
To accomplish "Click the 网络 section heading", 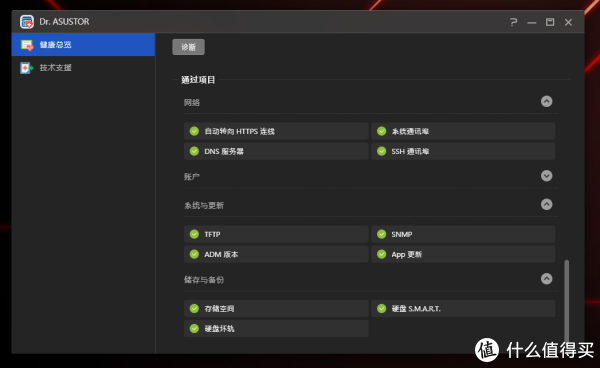I will tap(192, 103).
